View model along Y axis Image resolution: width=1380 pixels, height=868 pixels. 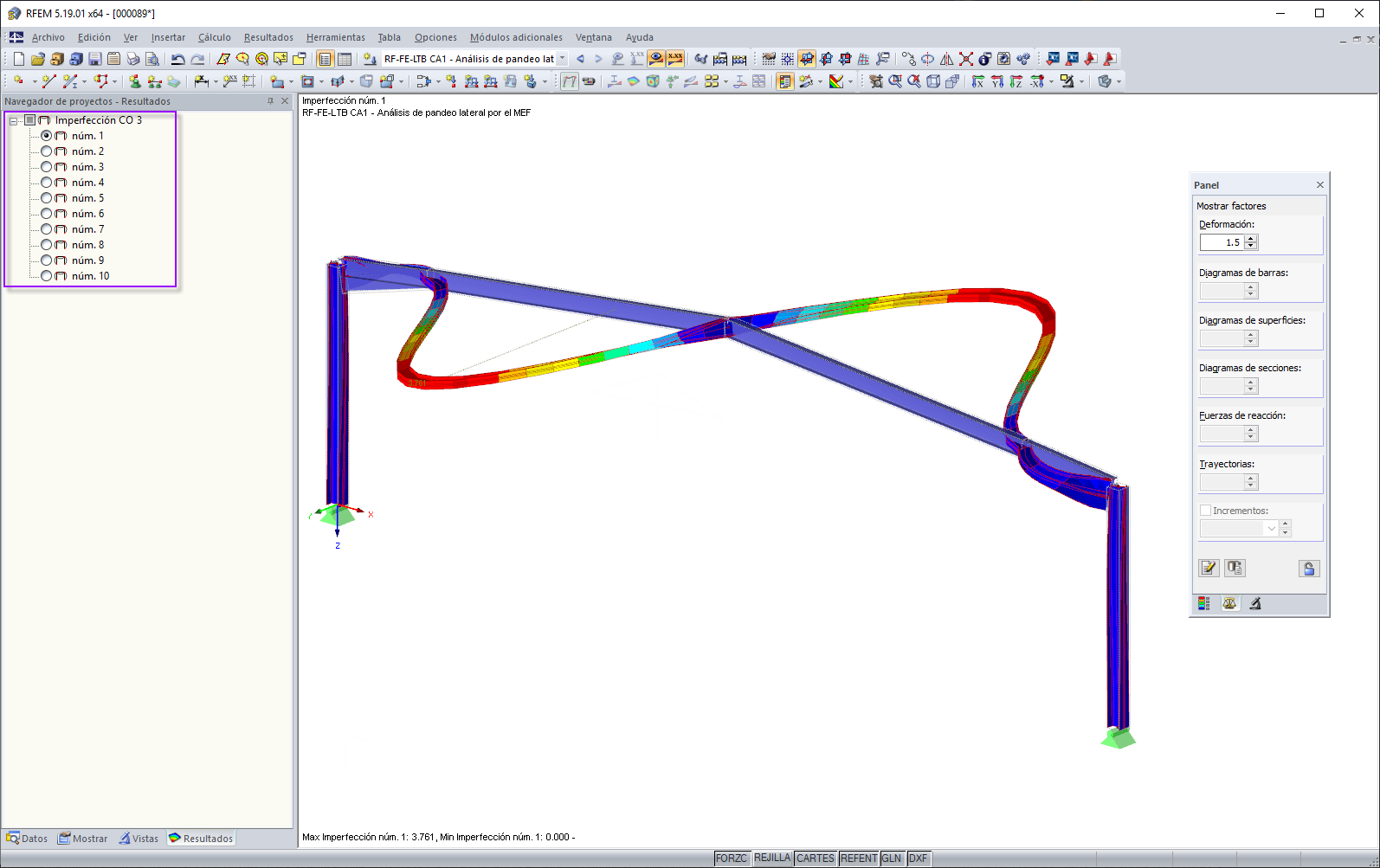click(x=997, y=81)
